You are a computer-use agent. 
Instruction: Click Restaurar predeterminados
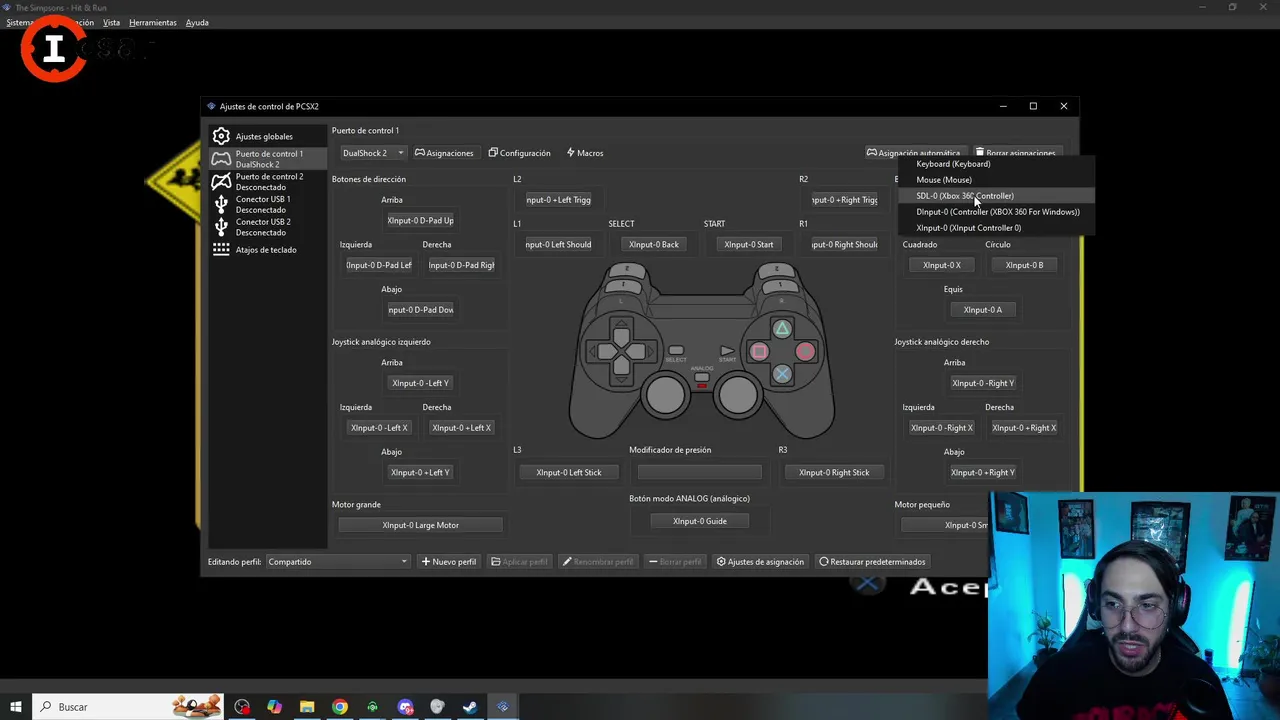click(872, 562)
